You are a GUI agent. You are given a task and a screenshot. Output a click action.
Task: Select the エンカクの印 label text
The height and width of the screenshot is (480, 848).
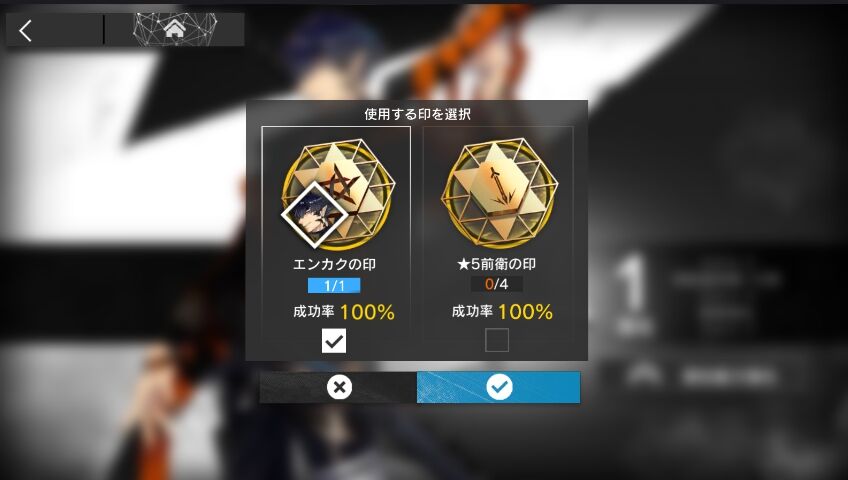point(334,264)
